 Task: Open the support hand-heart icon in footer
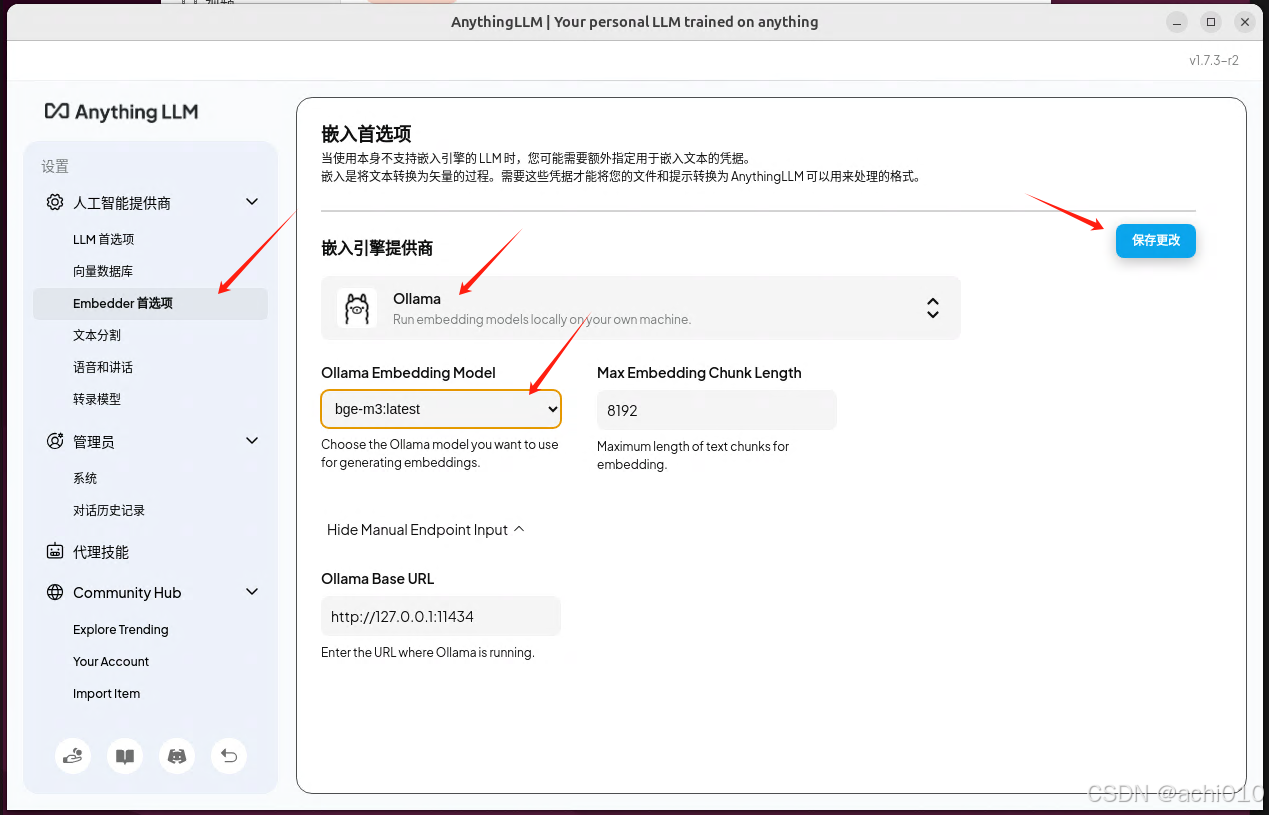click(73, 756)
